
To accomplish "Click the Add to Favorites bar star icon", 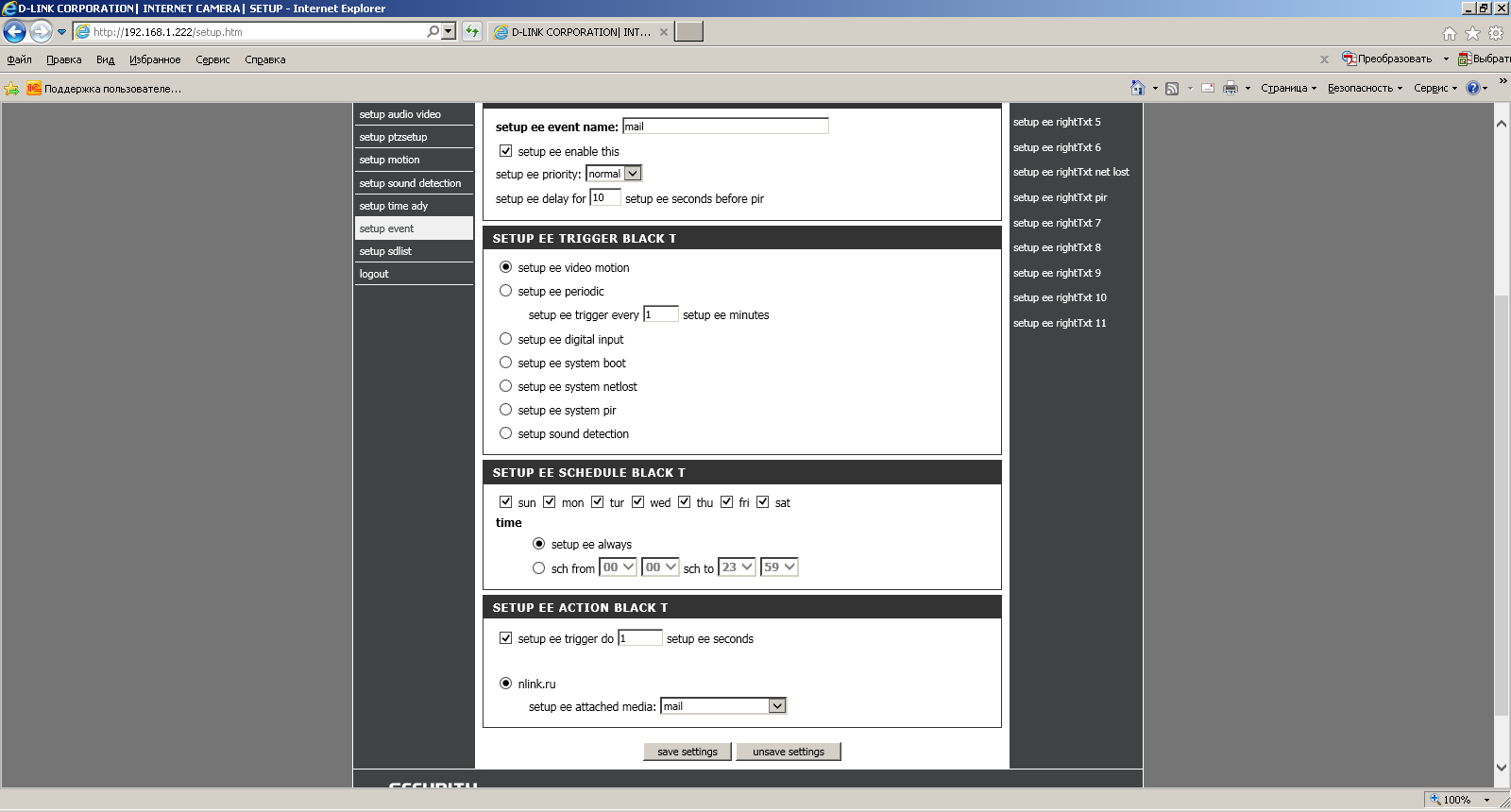I will [11, 89].
